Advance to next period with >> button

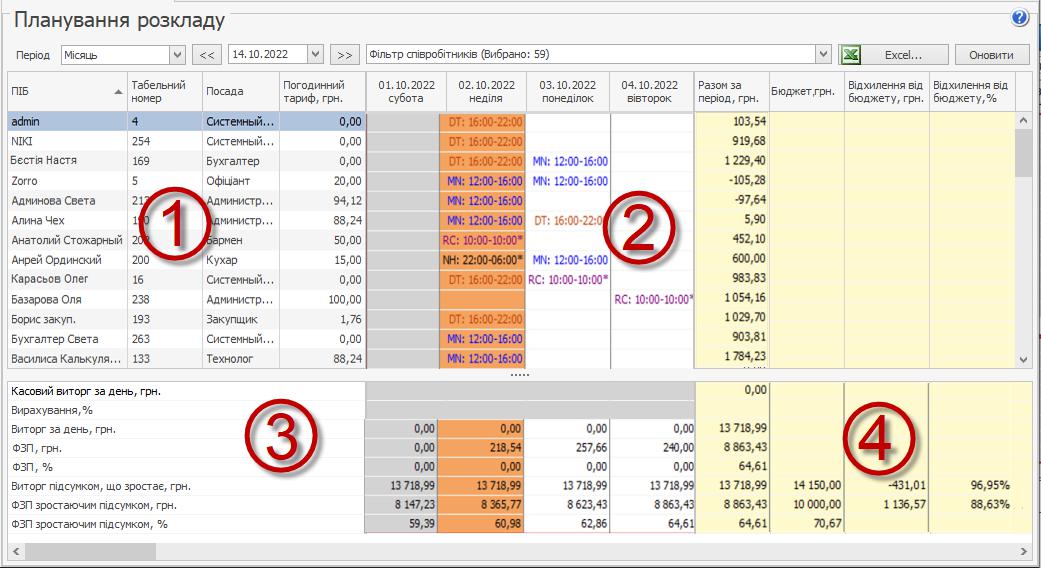345,54
